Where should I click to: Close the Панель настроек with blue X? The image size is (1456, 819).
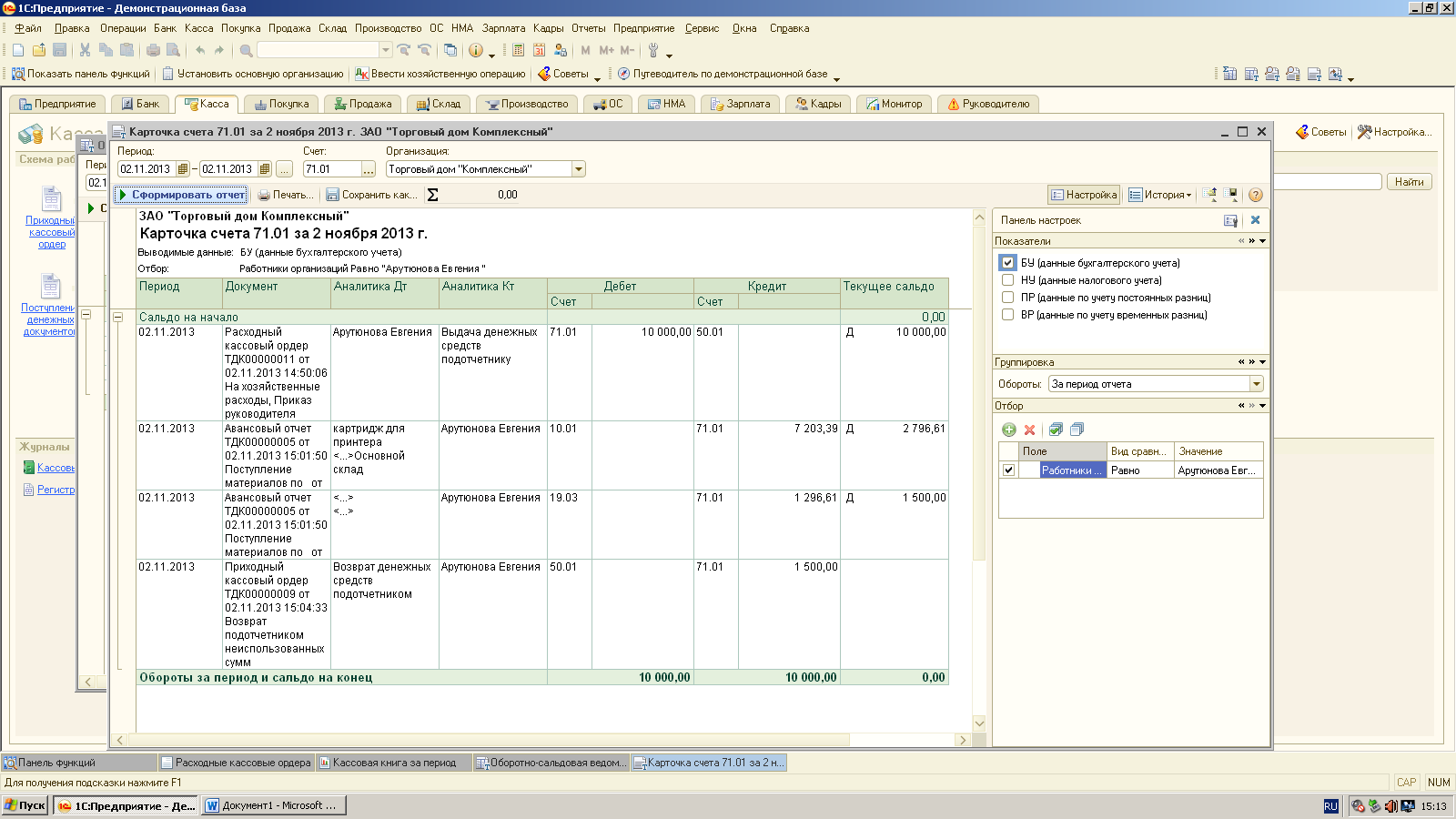tap(1255, 220)
